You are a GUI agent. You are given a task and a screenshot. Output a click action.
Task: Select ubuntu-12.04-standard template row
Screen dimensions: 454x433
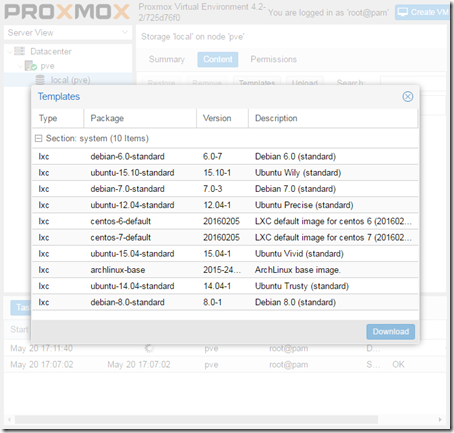point(225,205)
